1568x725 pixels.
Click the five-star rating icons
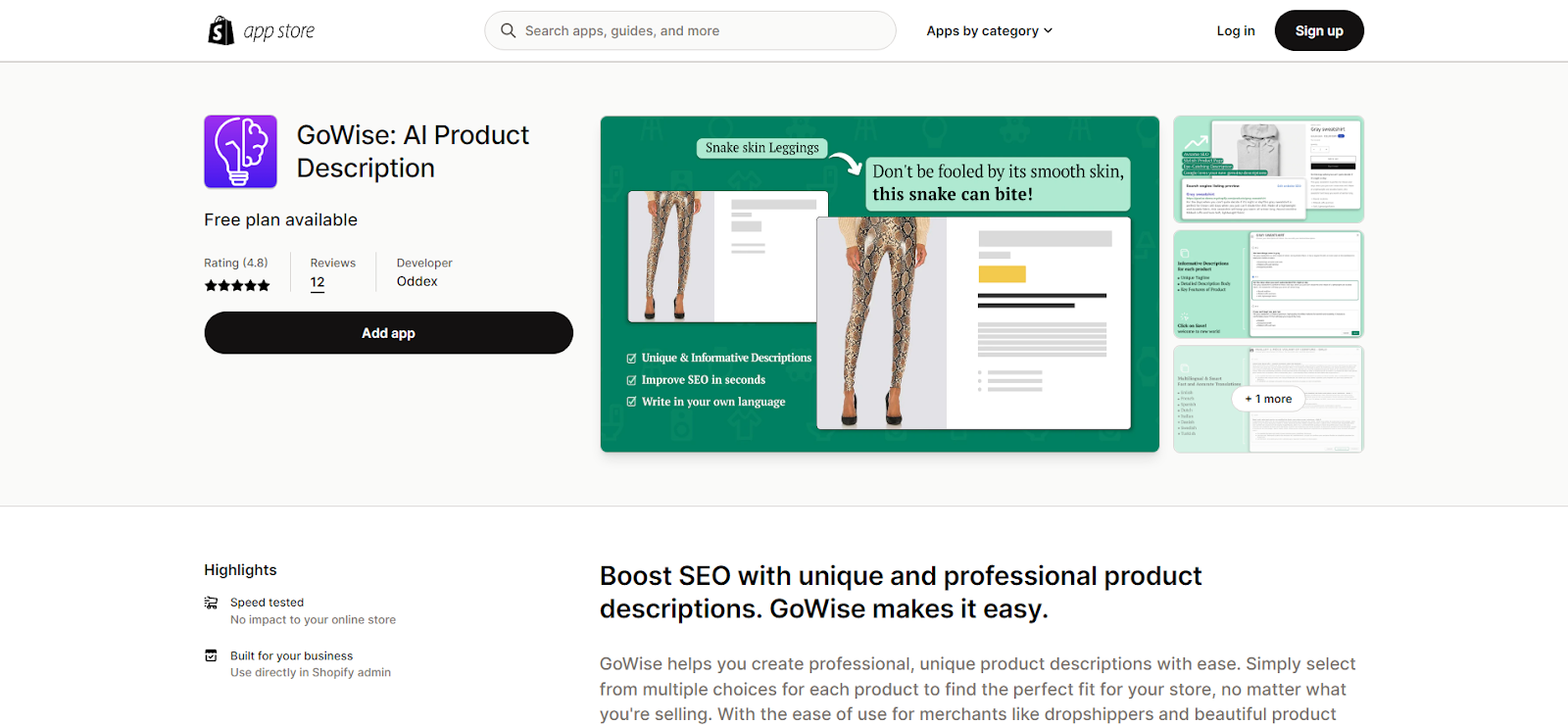[237, 286]
